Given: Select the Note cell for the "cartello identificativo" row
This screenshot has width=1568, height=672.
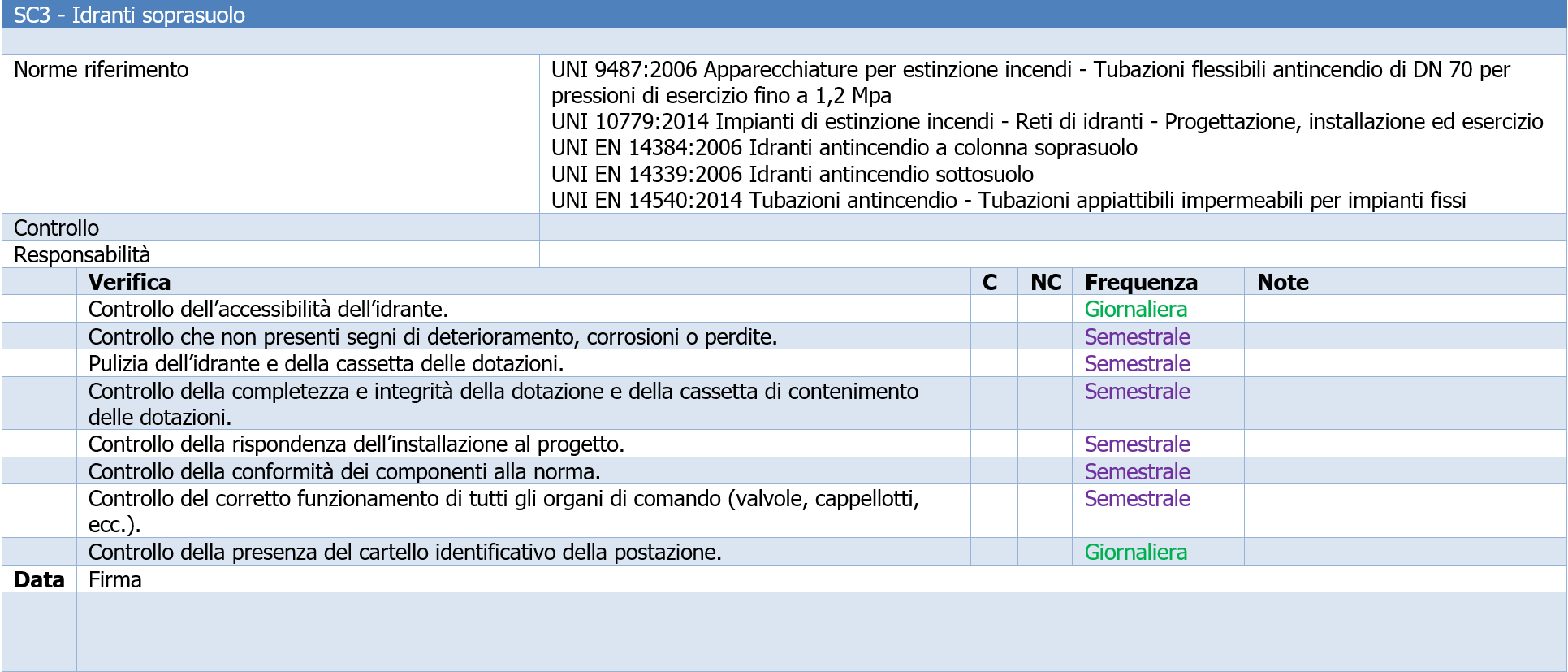Looking at the screenshot, I should 1404,552.
